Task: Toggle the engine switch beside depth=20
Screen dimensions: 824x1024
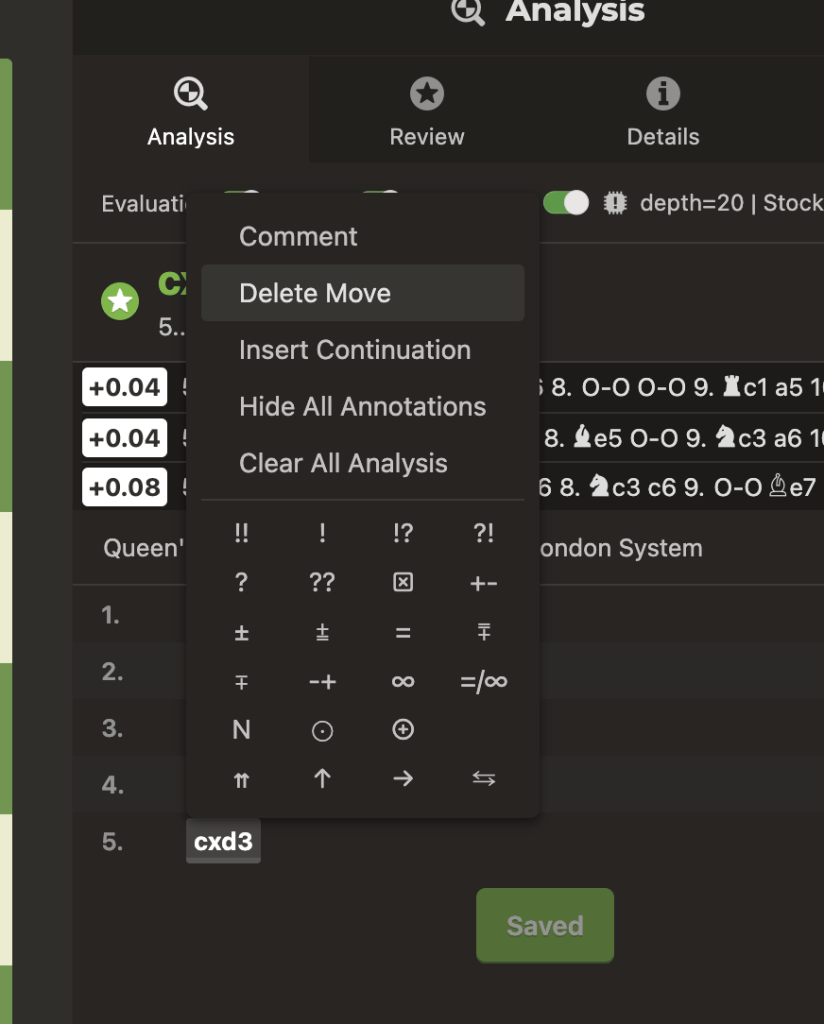Action: pos(566,203)
